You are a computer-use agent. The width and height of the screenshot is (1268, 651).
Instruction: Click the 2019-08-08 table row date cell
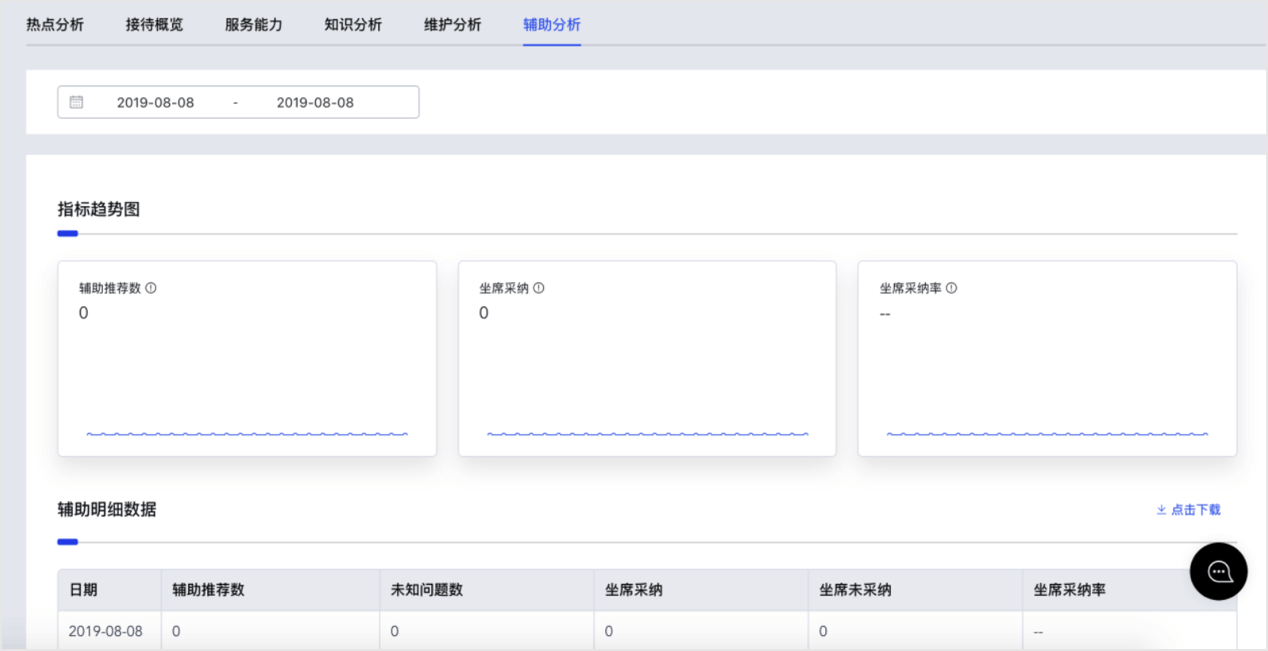(x=109, y=631)
